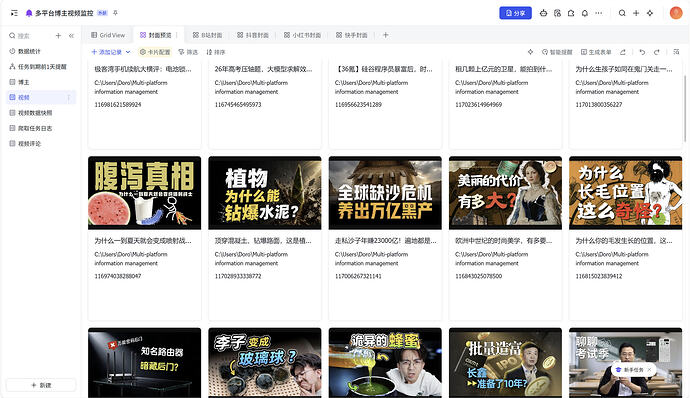
Task: Click card ID 116981621589924
Action: 118,105
